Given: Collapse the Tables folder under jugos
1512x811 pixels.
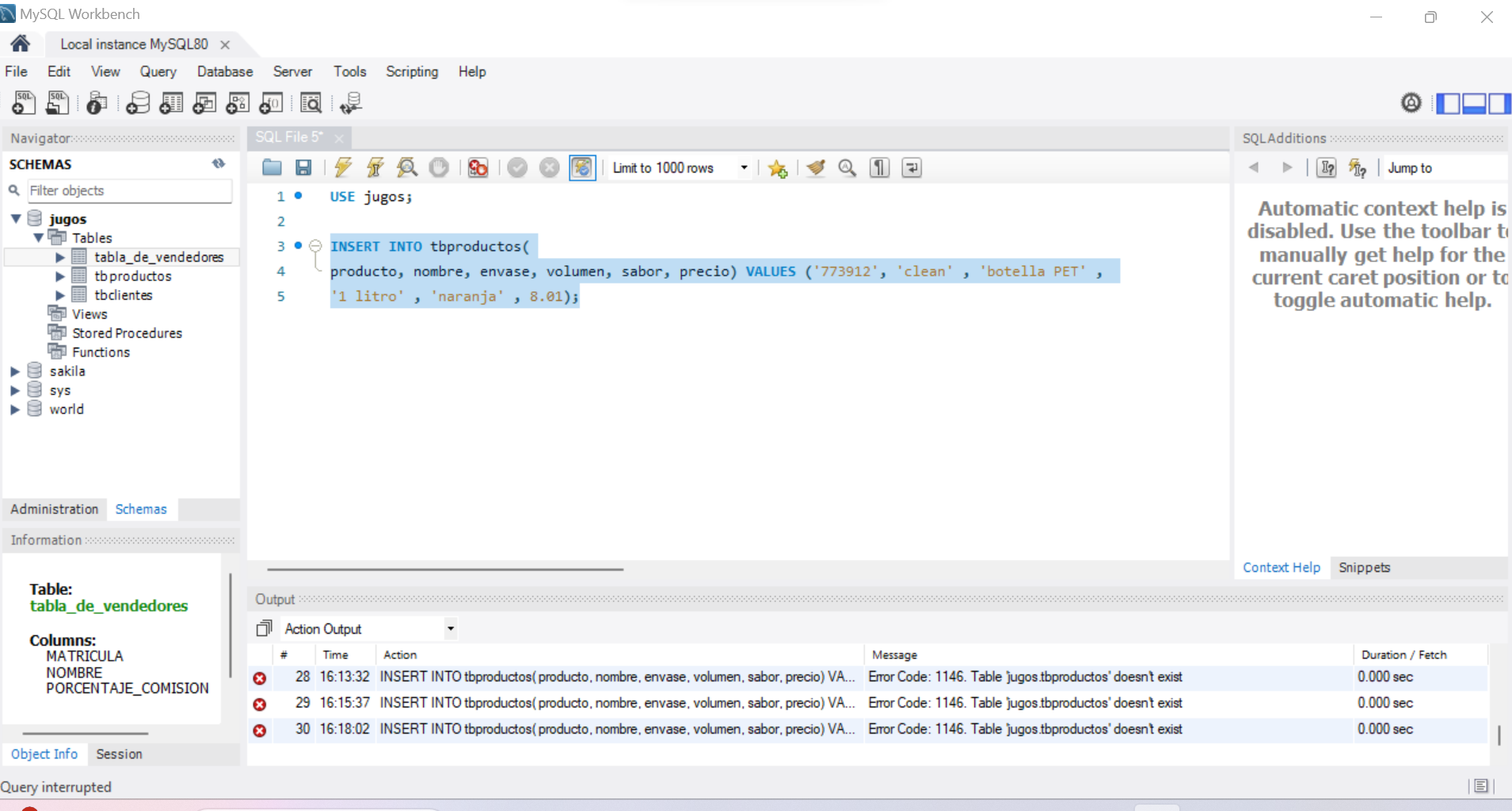Looking at the screenshot, I should [x=38, y=238].
